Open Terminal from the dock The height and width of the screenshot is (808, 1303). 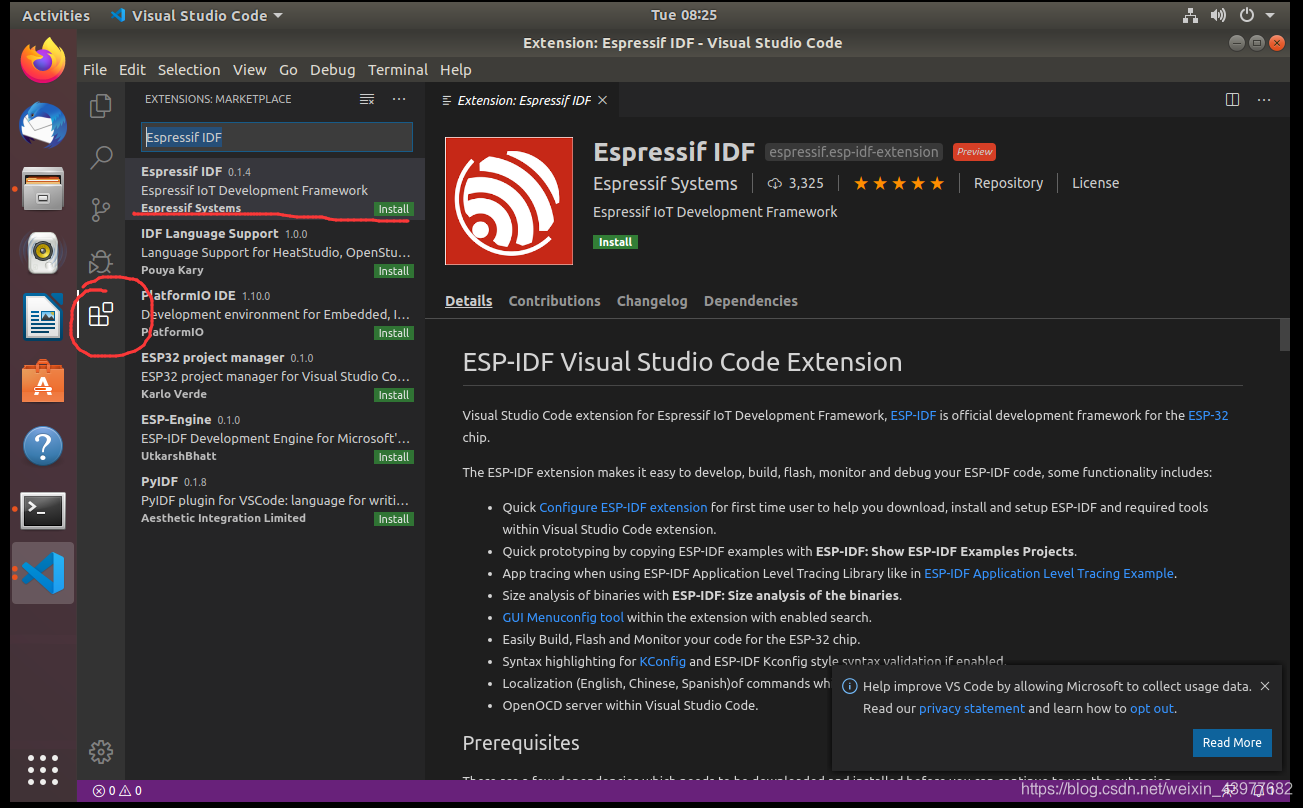coord(43,510)
